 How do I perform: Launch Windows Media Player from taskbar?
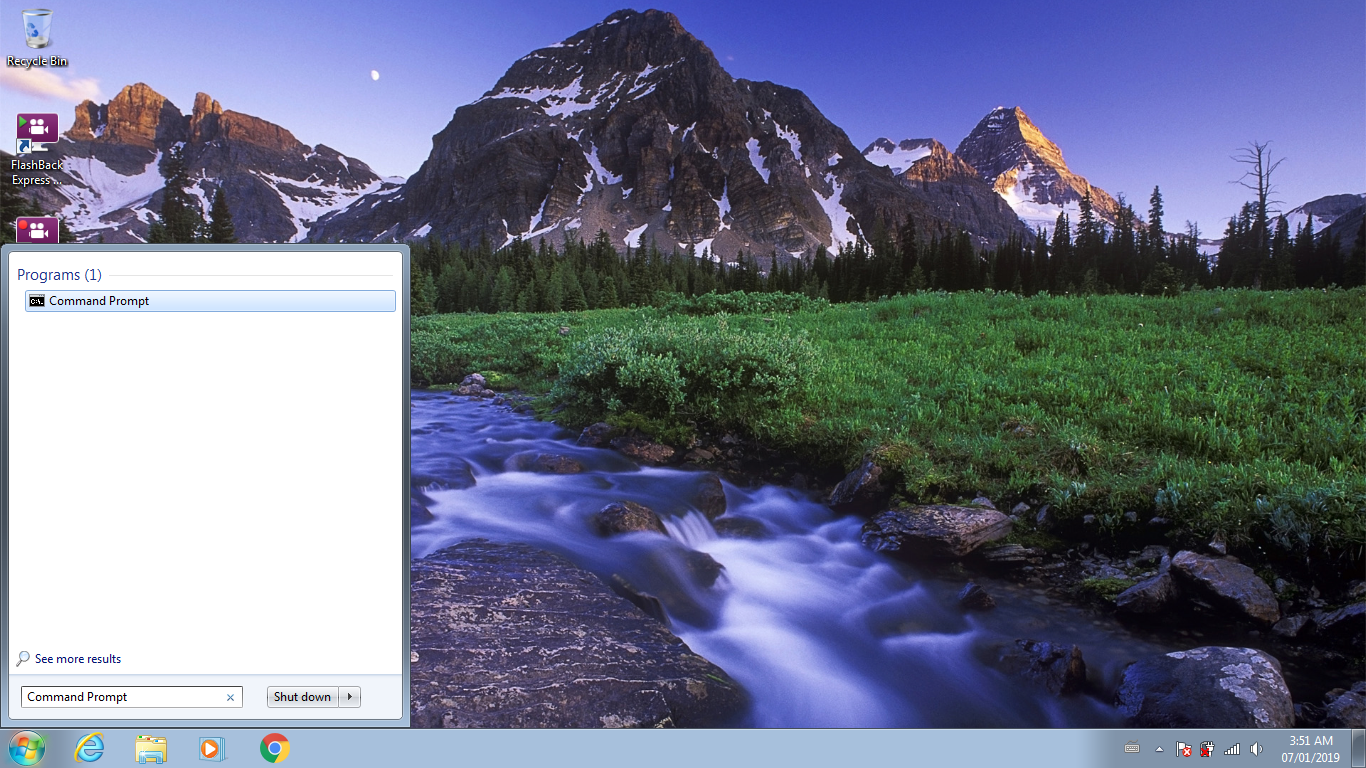click(x=212, y=747)
